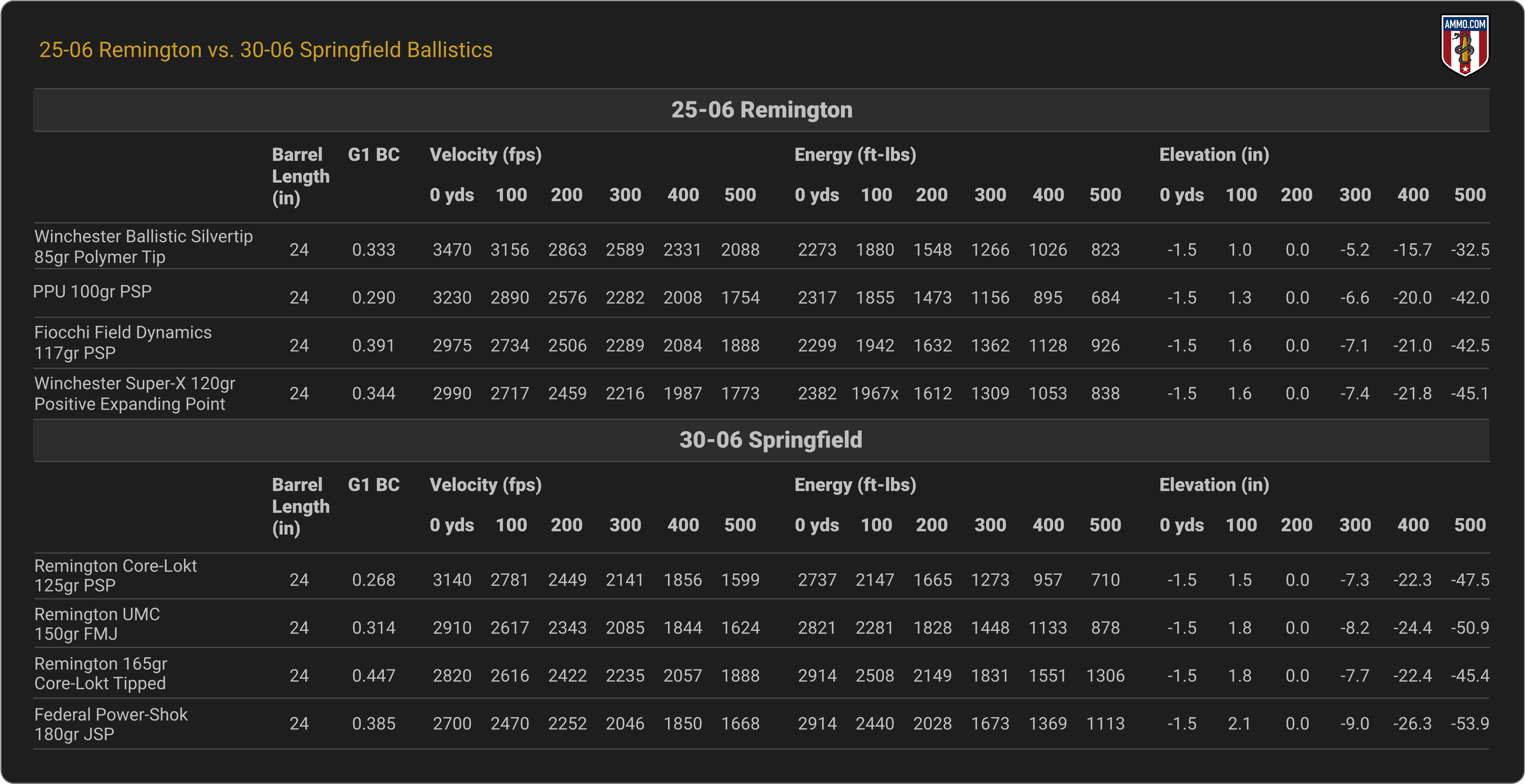Click 'Remington UMC 150gr FMJ' row name
Screen dimensions: 1525x784
[x=97, y=624]
